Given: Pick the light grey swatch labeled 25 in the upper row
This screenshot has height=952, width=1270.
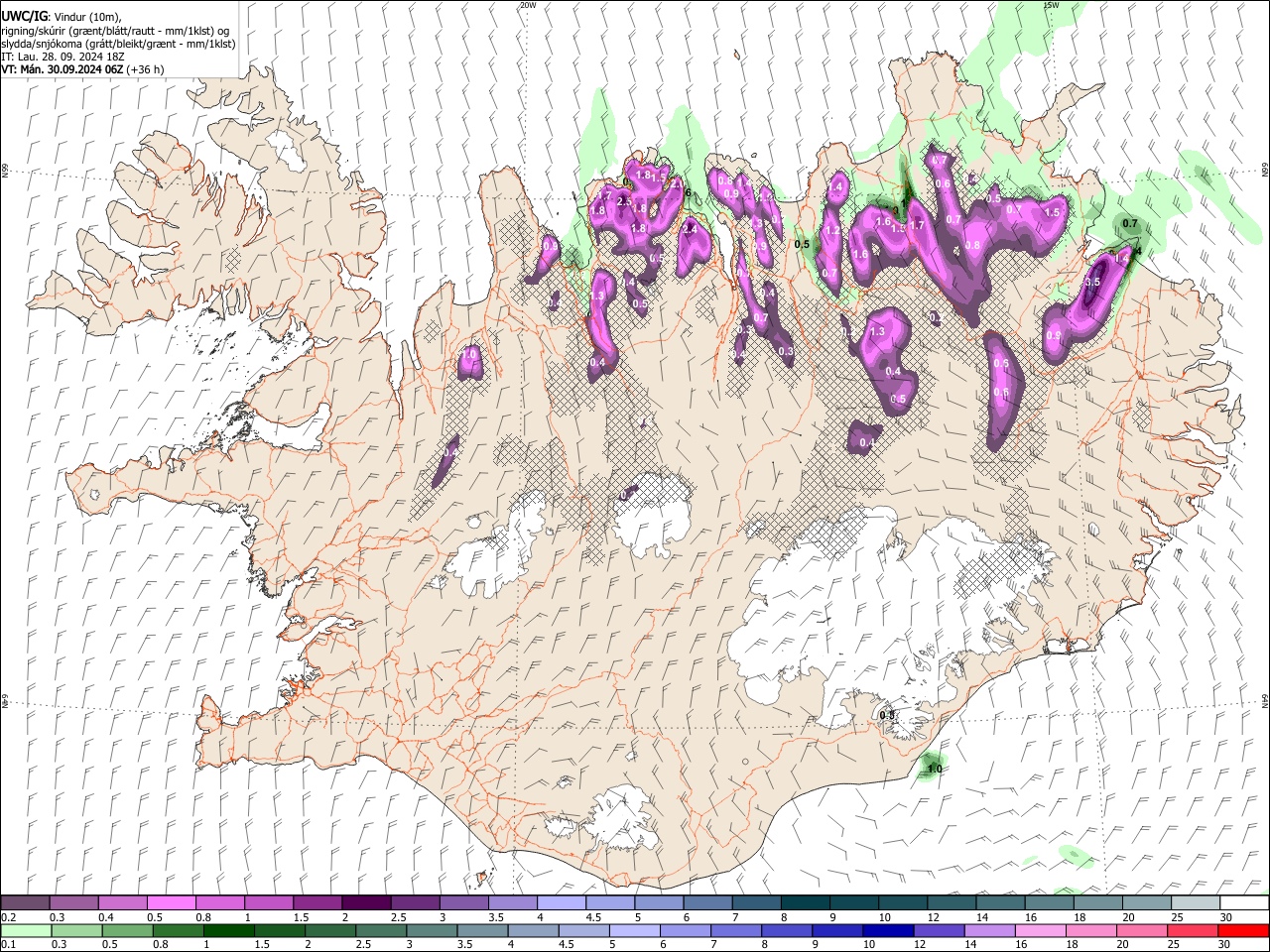Looking at the screenshot, I should click(1195, 903).
